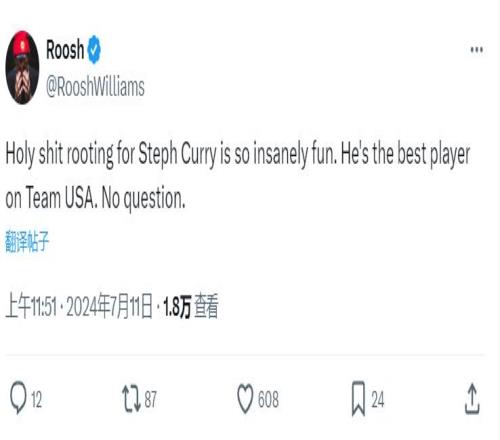Image resolution: width=500 pixels, height=440 pixels.
Task: Open the share upload icon
Action: 472,399
